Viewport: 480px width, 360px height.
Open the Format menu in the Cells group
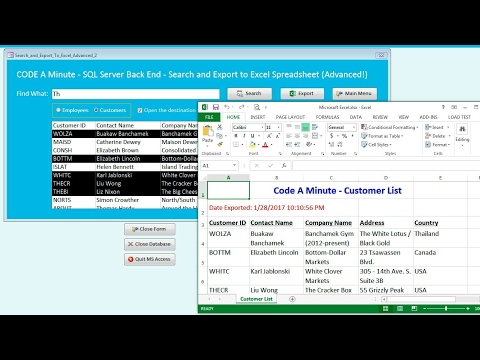(438, 144)
